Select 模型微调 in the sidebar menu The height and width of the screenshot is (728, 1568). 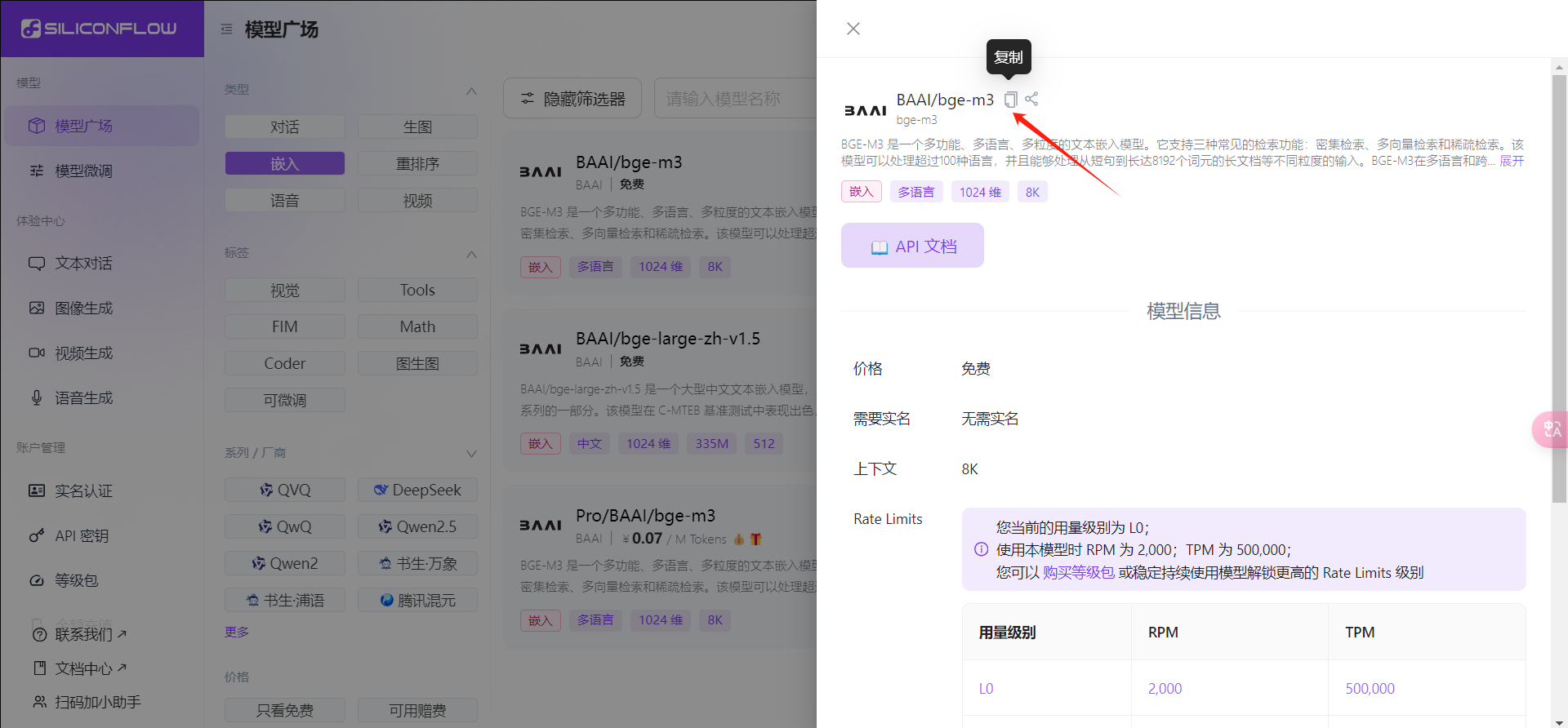83,171
